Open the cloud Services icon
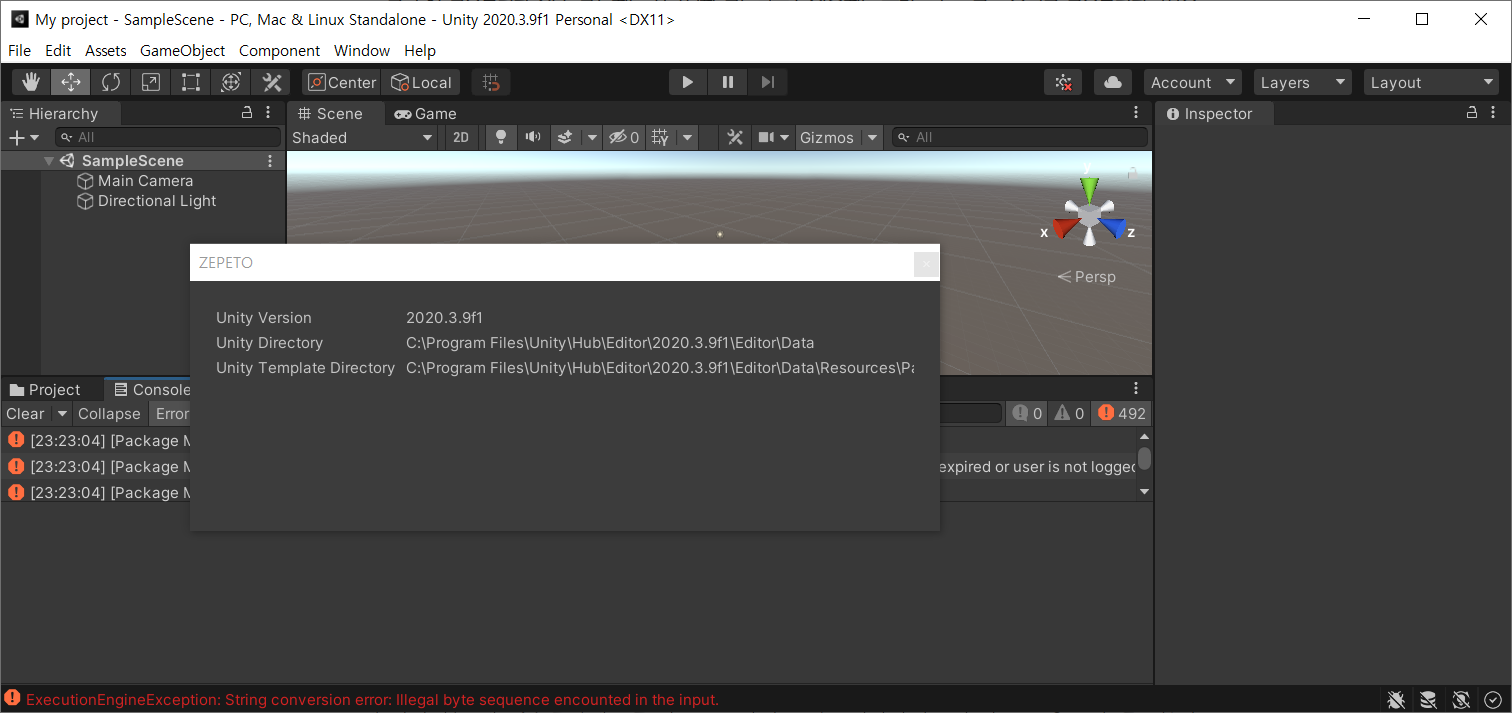Viewport: 1512px width, 713px height. point(1112,82)
